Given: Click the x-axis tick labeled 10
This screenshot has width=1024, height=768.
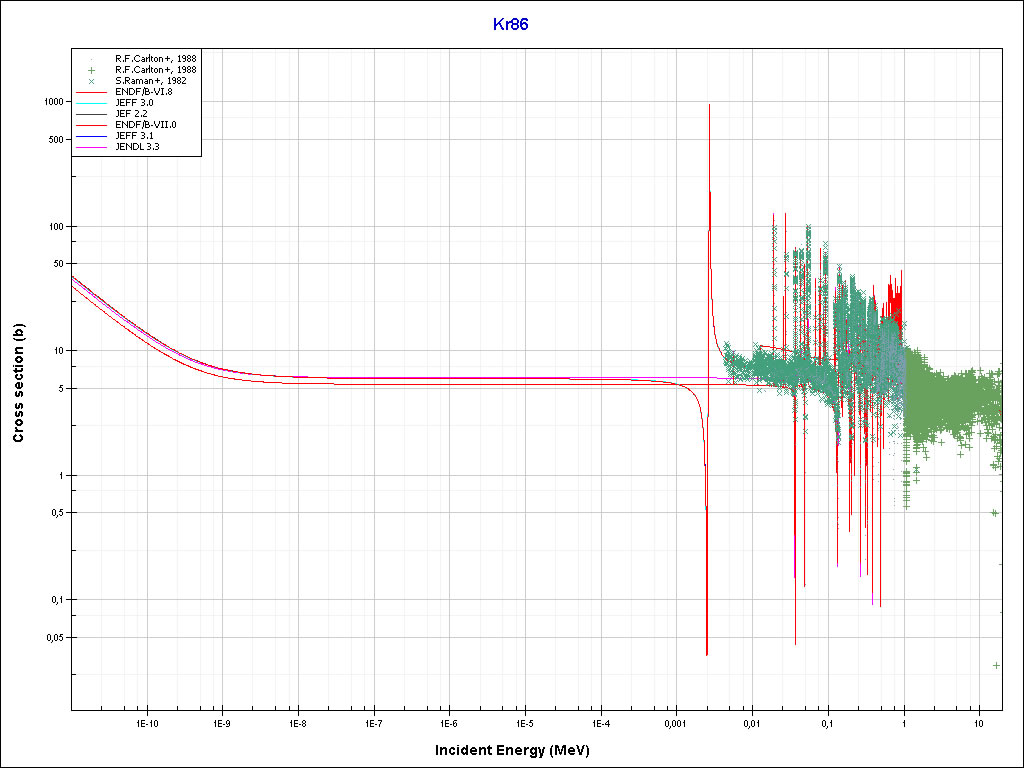Looking at the screenshot, I should pos(979,722).
